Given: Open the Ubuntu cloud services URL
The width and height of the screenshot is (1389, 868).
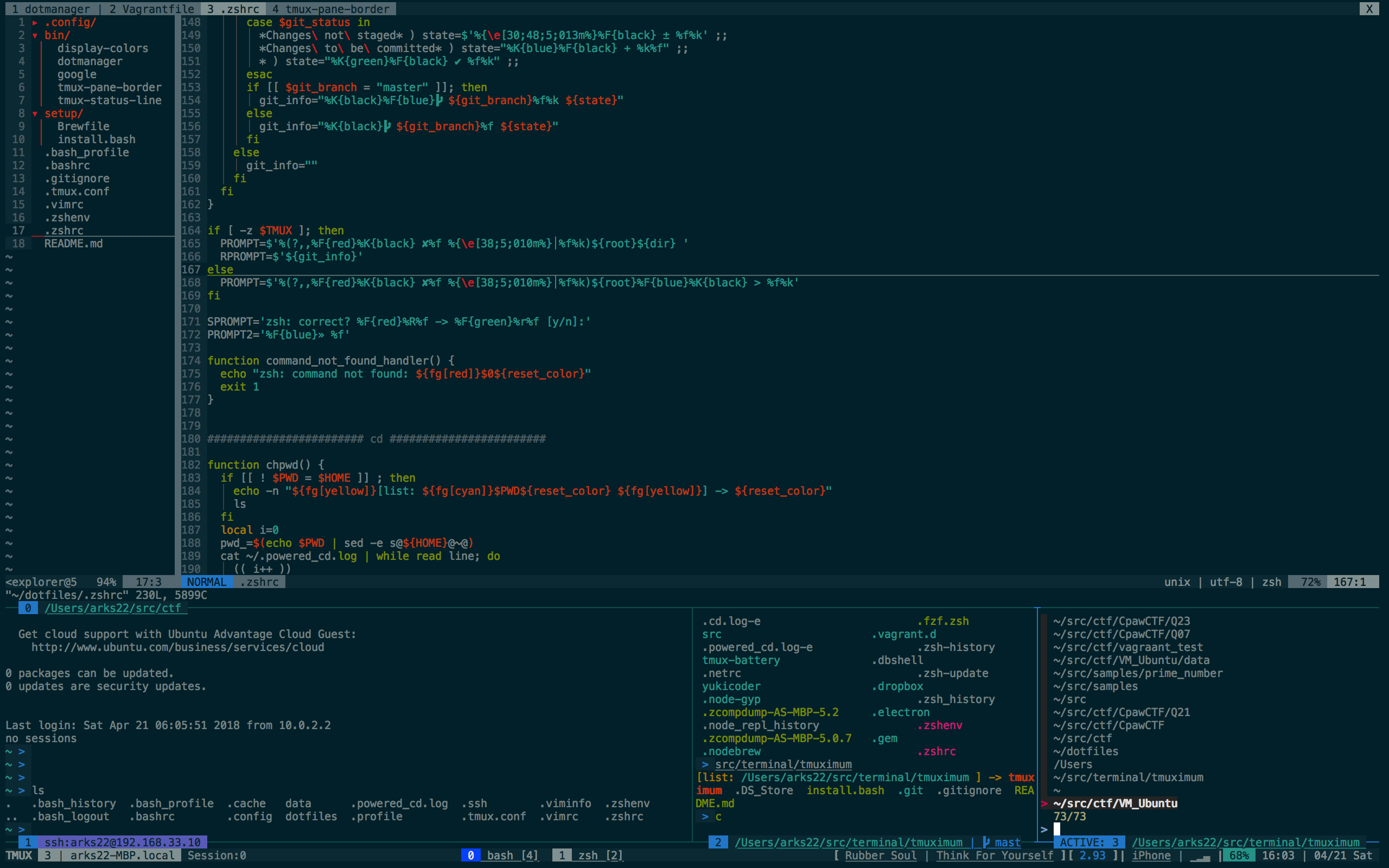Looking at the screenshot, I should point(177,647).
